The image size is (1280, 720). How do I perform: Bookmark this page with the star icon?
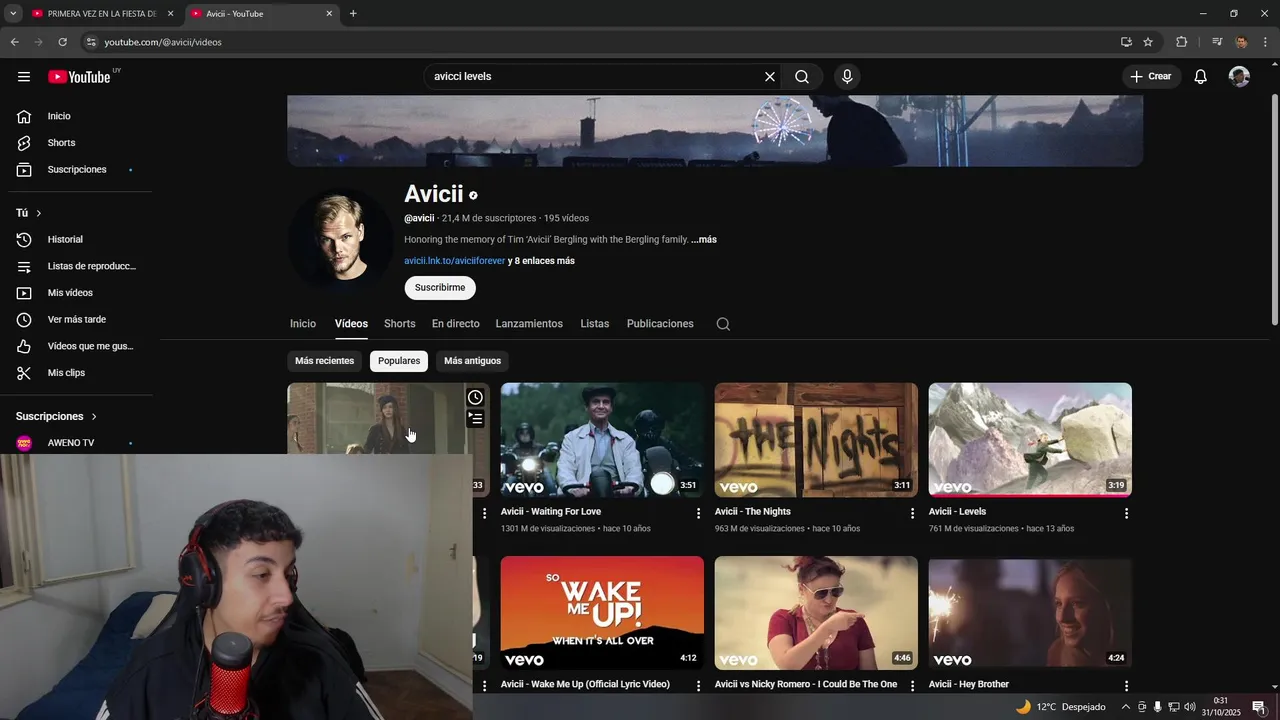1148,42
